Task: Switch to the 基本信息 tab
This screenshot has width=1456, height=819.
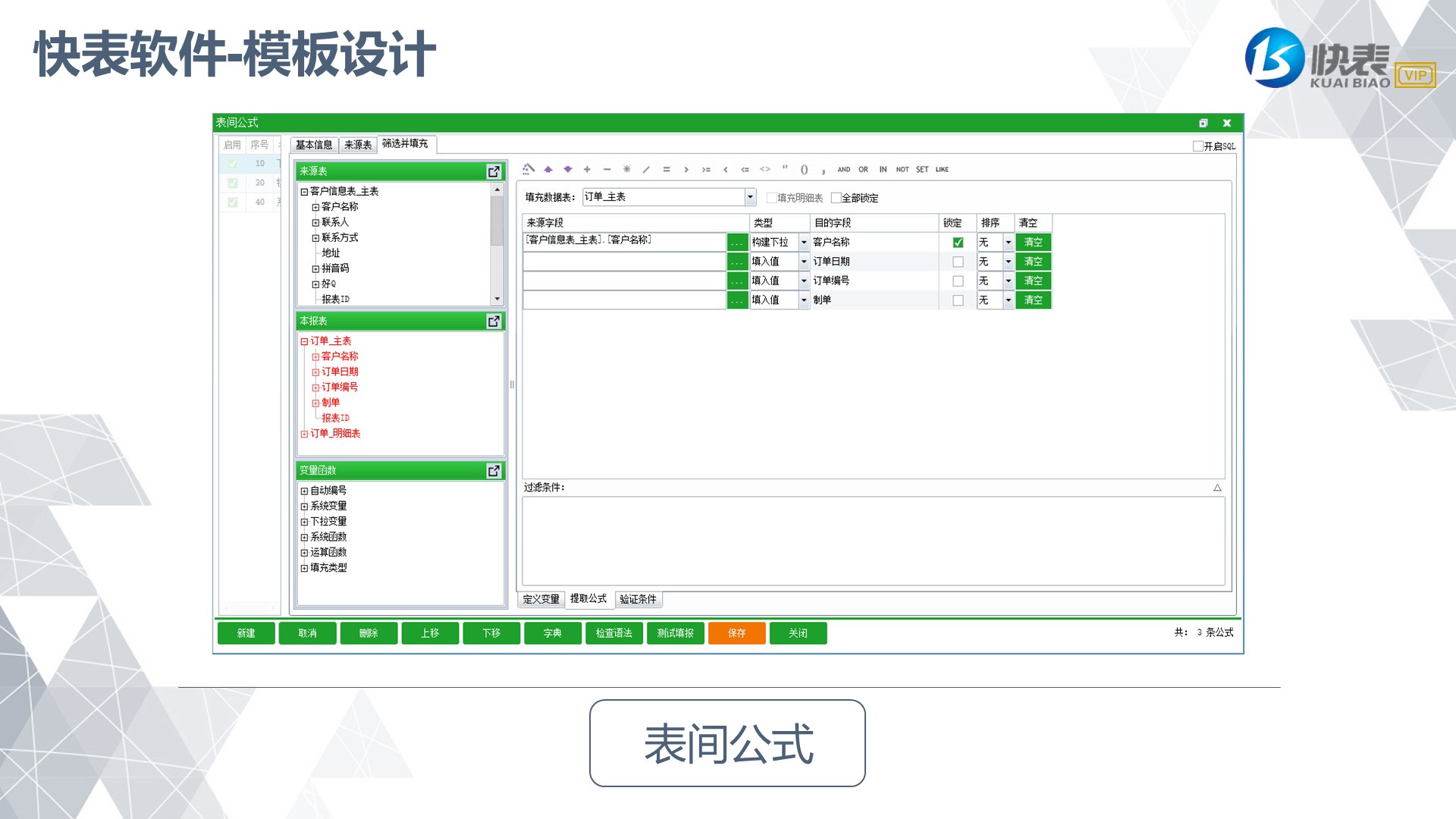Action: pyautogui.click(x=314, y=145)
